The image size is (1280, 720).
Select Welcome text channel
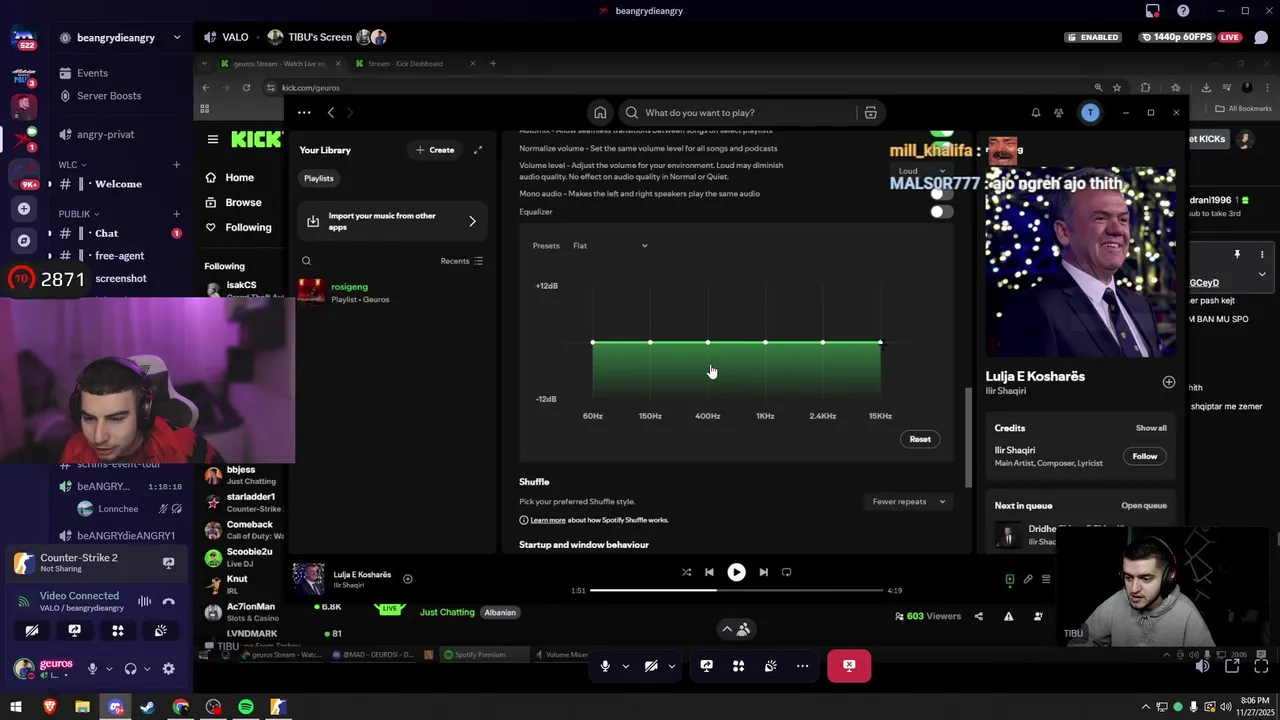(118, 184)
